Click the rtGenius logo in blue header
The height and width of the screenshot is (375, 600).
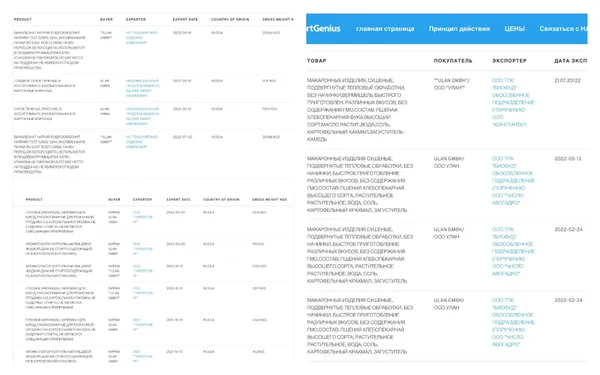coord(323,28)
